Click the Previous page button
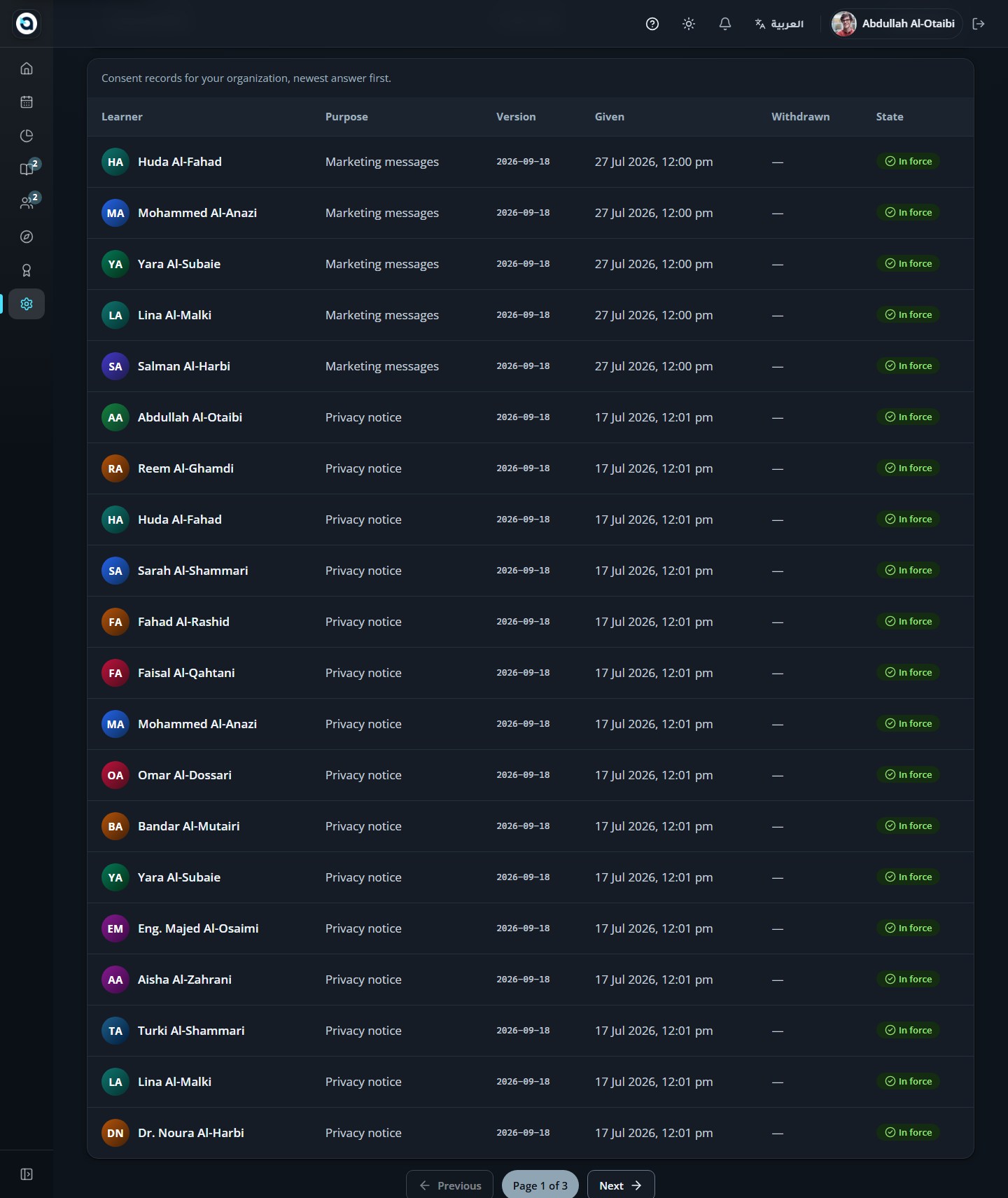 (x=450, y=1185)
